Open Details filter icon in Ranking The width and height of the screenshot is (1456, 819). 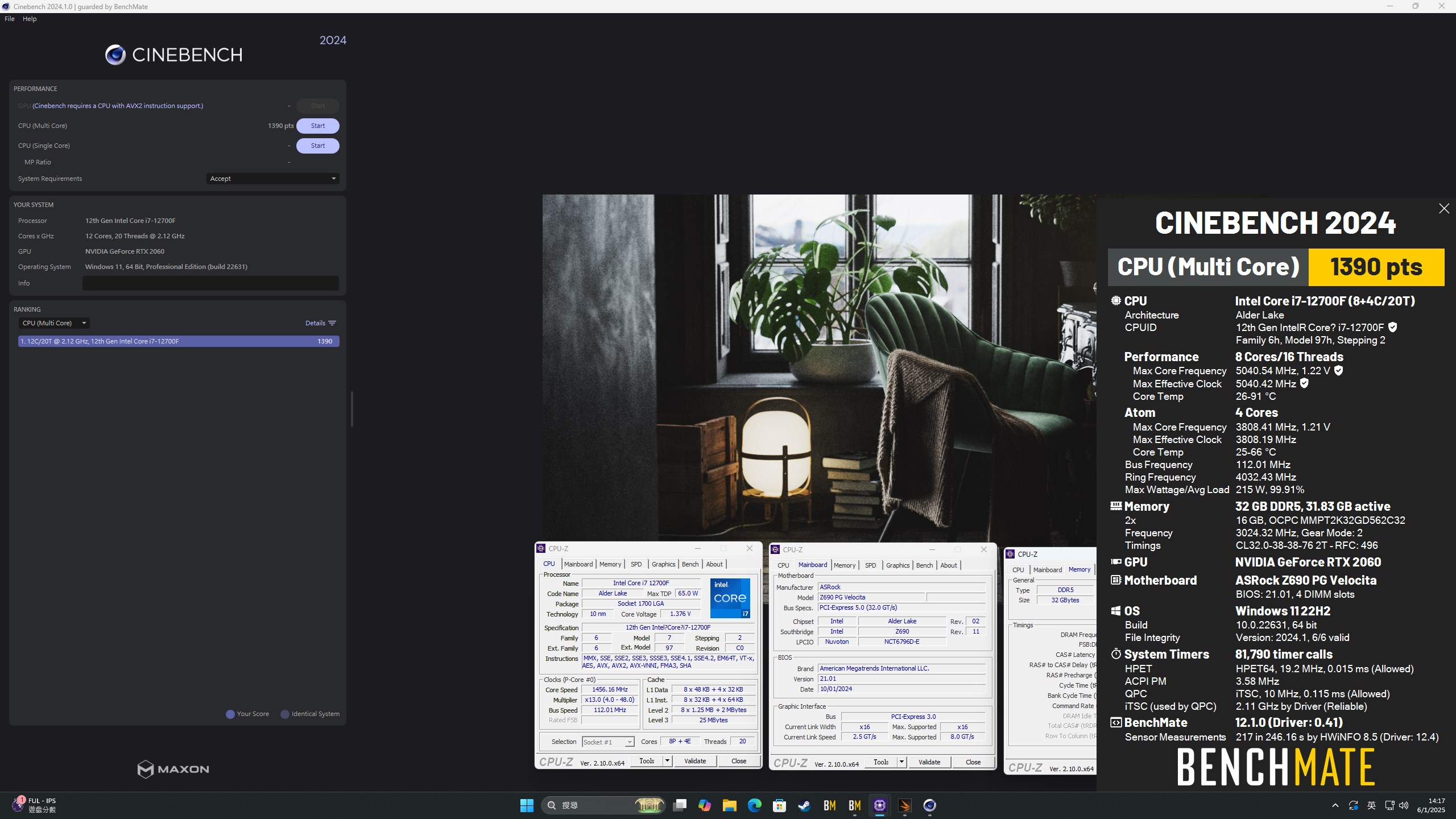(332, 323)
